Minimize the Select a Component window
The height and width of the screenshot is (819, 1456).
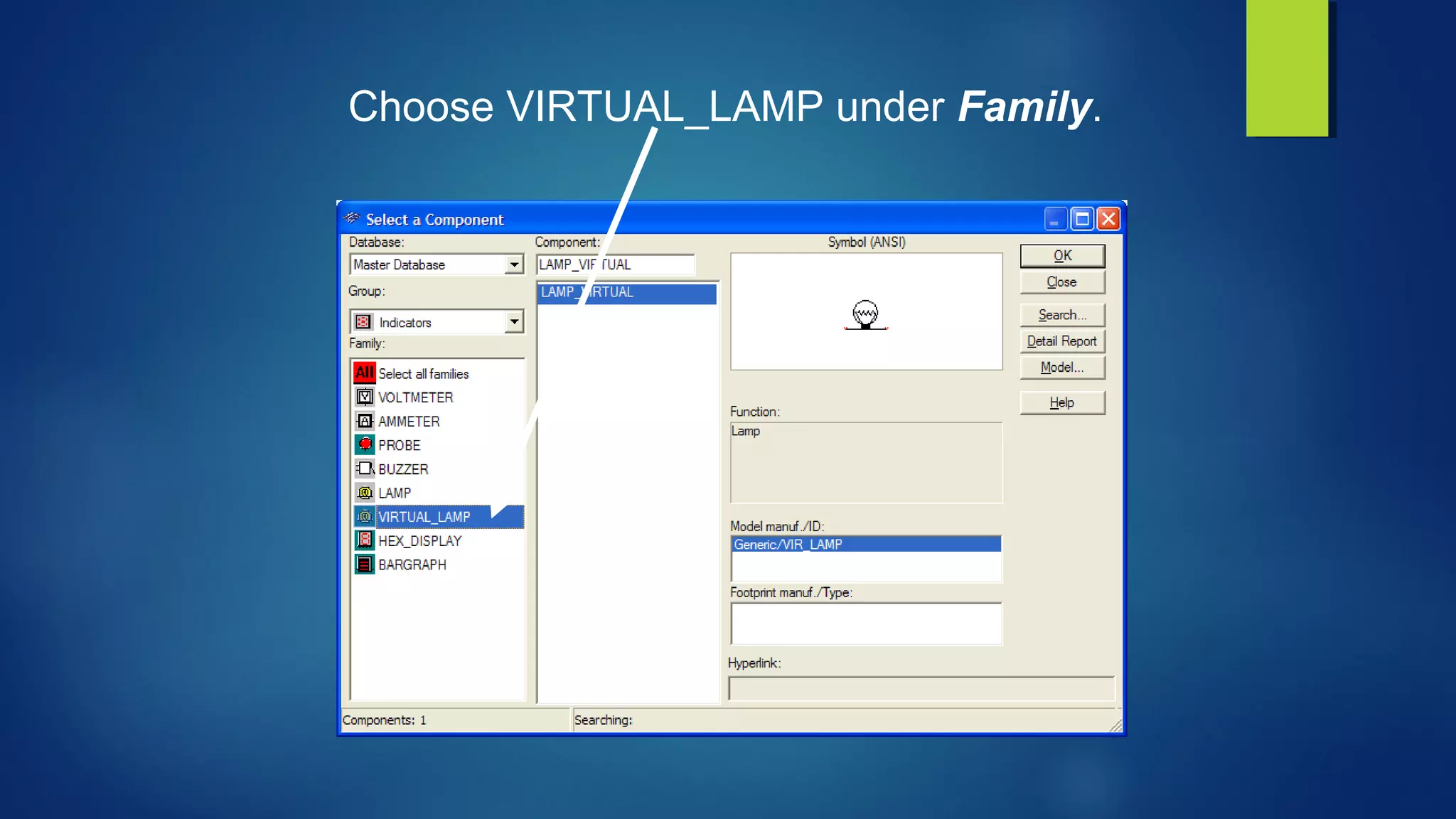point(1056,219)
